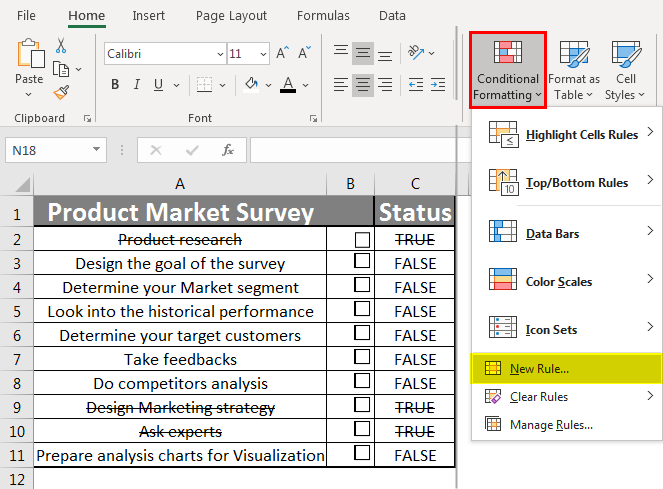This screenshot has width=663, height=489.
Task: Click Manage Rules option
Action: tap(550, 424)
